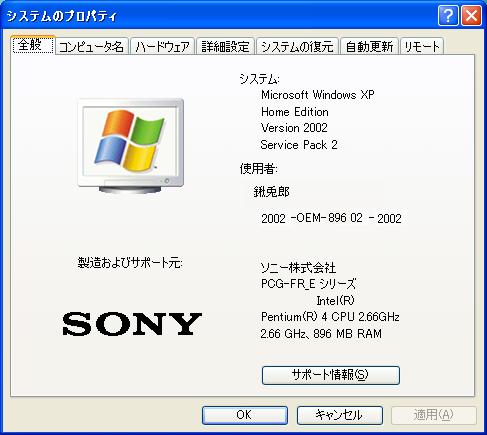487x435 pixels.
Task: Close the システムのプロパティ dialog
Action: (x=471, y=16)
